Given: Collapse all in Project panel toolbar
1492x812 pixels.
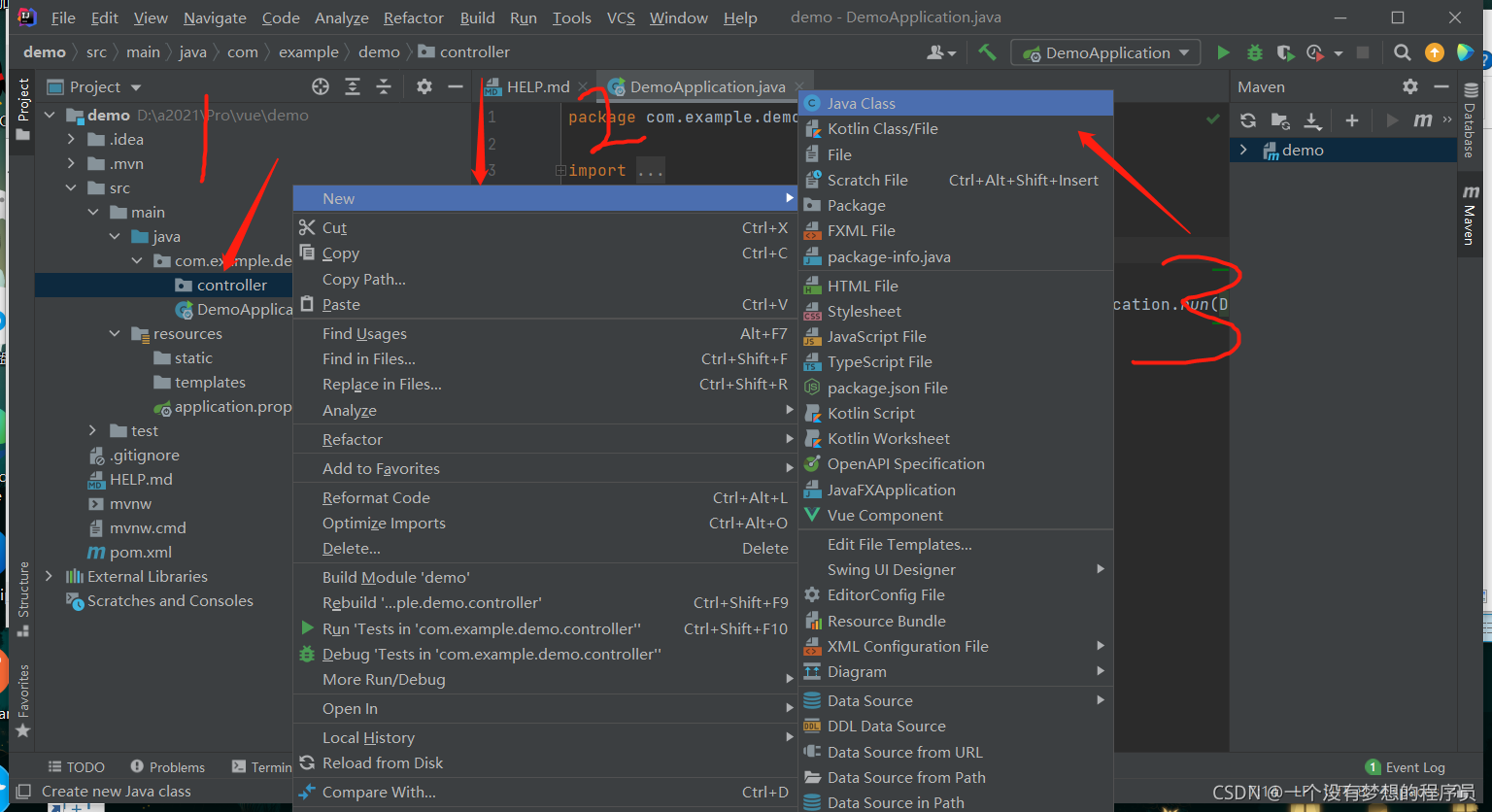Looking at the screenshot, I should point(384,86).
